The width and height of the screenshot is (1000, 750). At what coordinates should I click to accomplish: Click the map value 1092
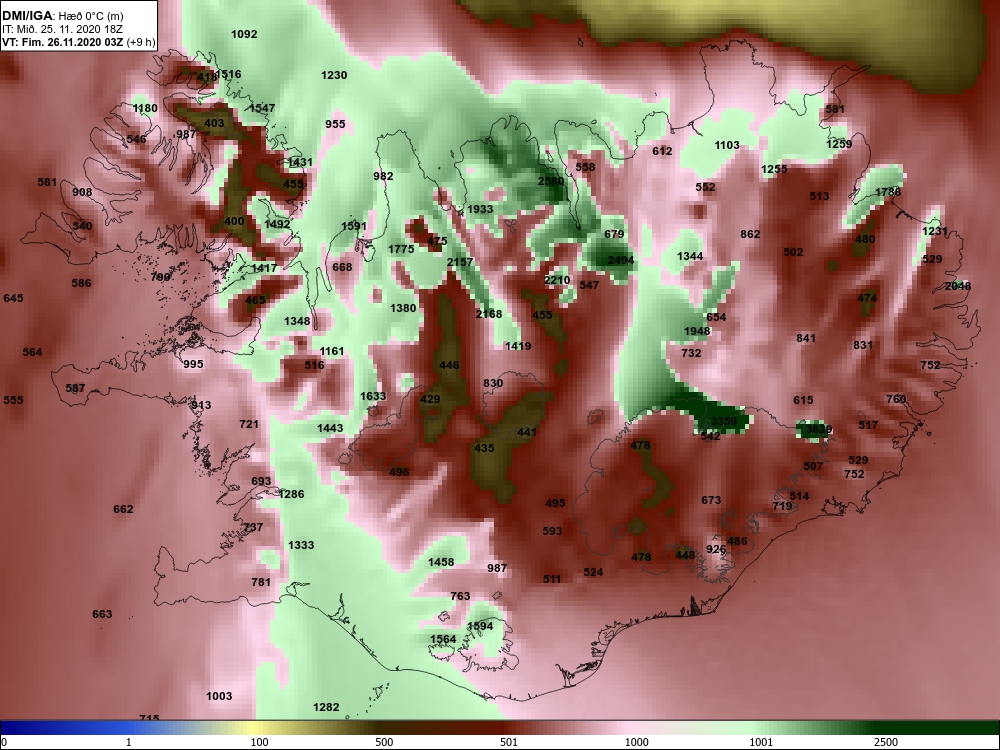click(x=244, y=34)
